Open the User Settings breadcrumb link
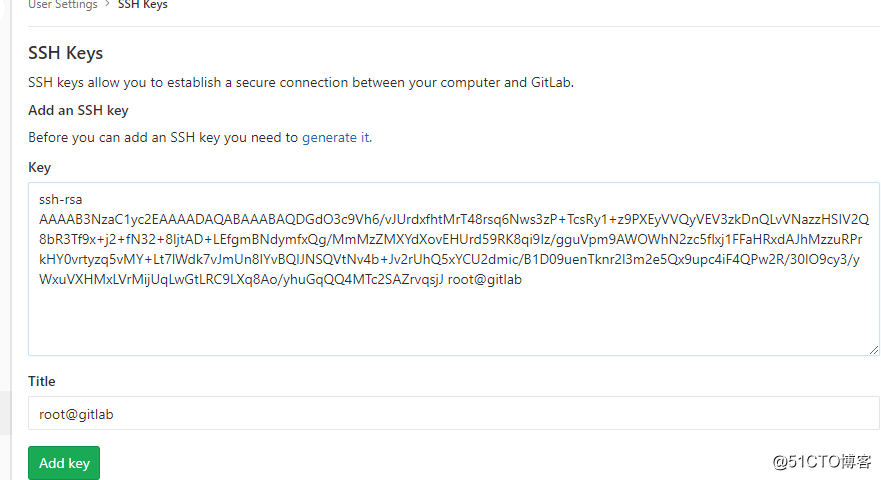The image size is (881, 480). (x=63, y=4)
